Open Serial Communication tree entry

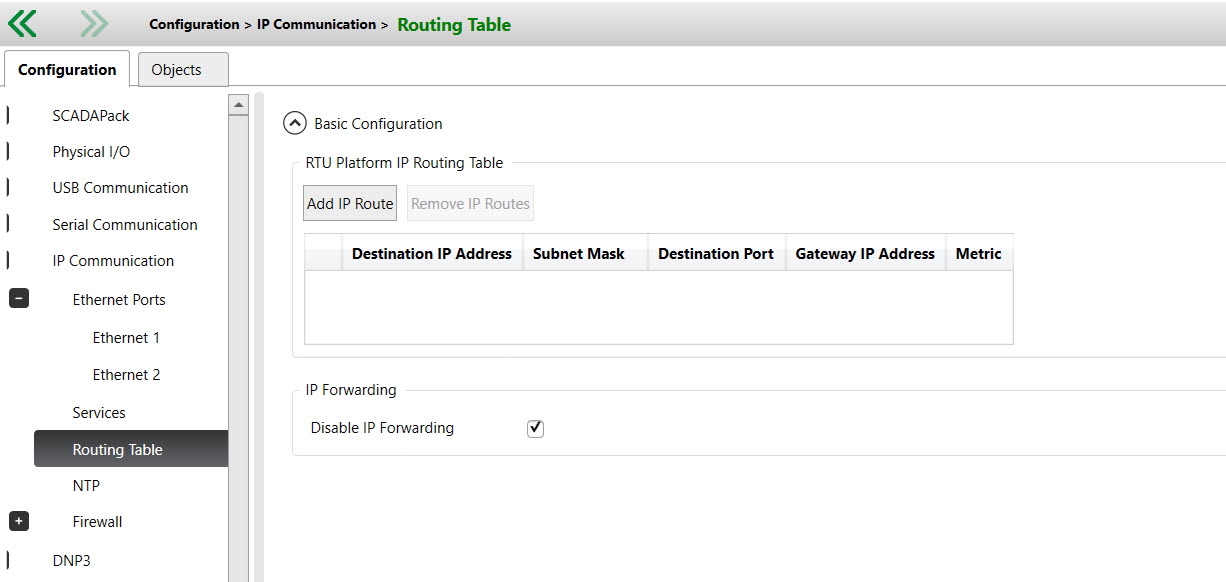(x=125, y=224)
